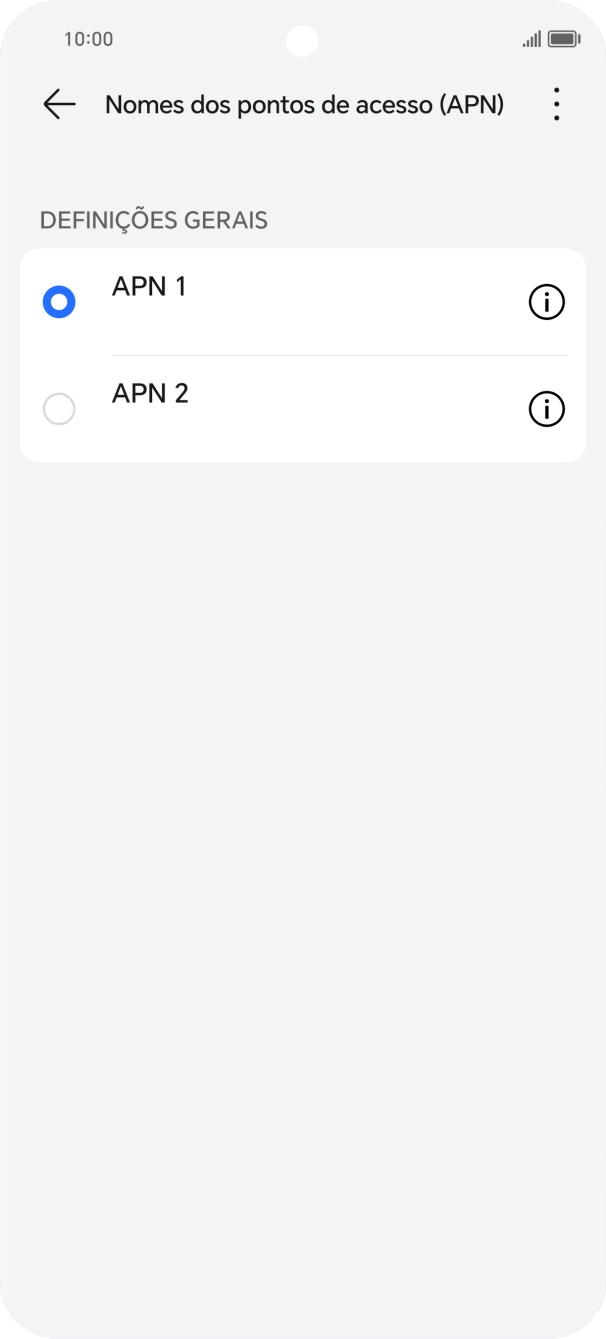Go back using the arrow icon
Screen dimensions: 606x1339
(x=59, y=104)
